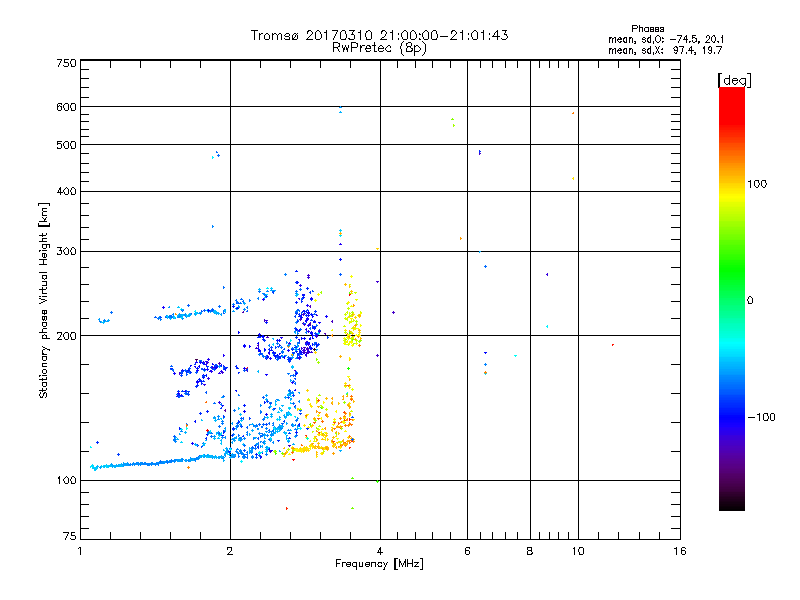Click the '300' y-axis tick label
This screenshot has width=800, height=600.
coord(66,252)
